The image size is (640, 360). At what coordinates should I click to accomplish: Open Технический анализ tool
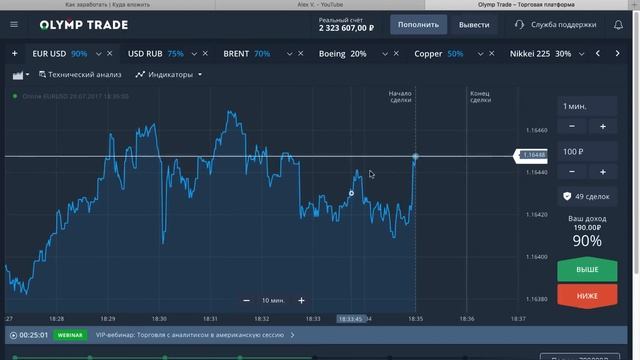click(80, 75)
